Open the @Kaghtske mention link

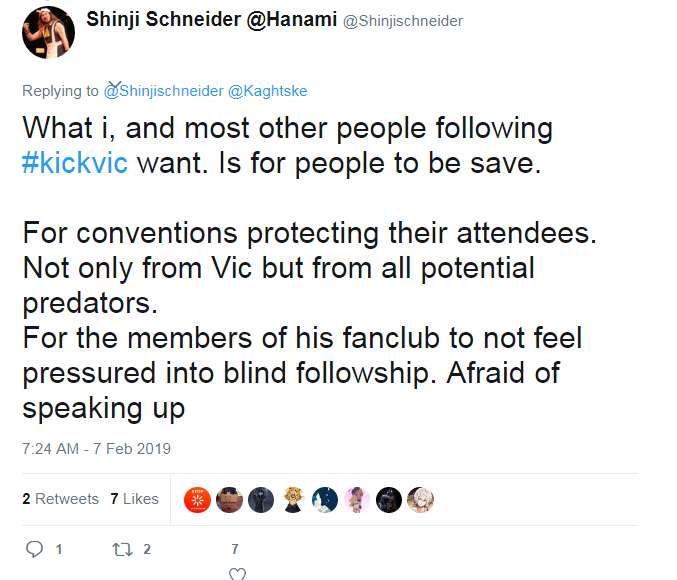(x=267, y=91)
